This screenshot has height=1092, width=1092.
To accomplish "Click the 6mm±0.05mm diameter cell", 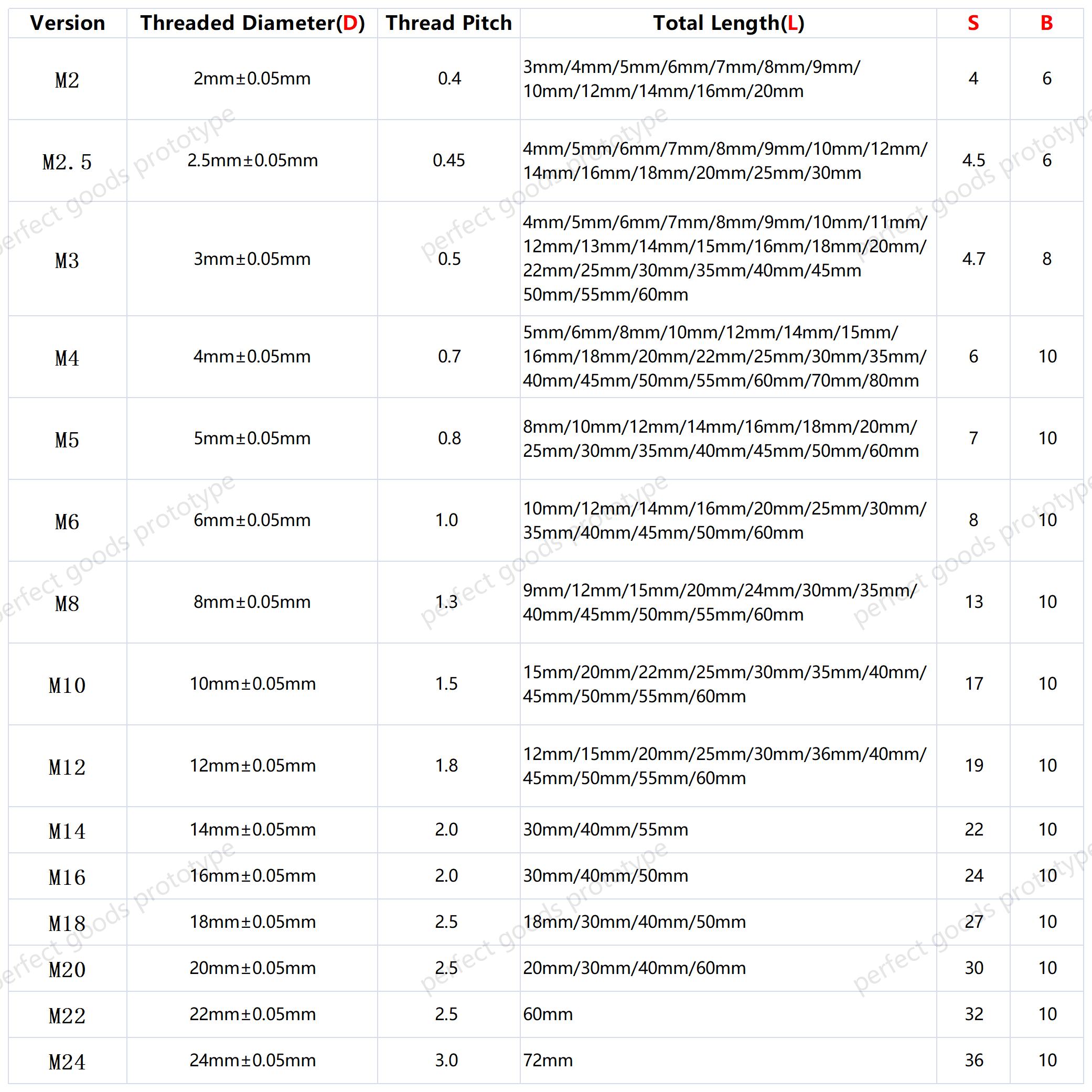I will click(x=252, y=520).
